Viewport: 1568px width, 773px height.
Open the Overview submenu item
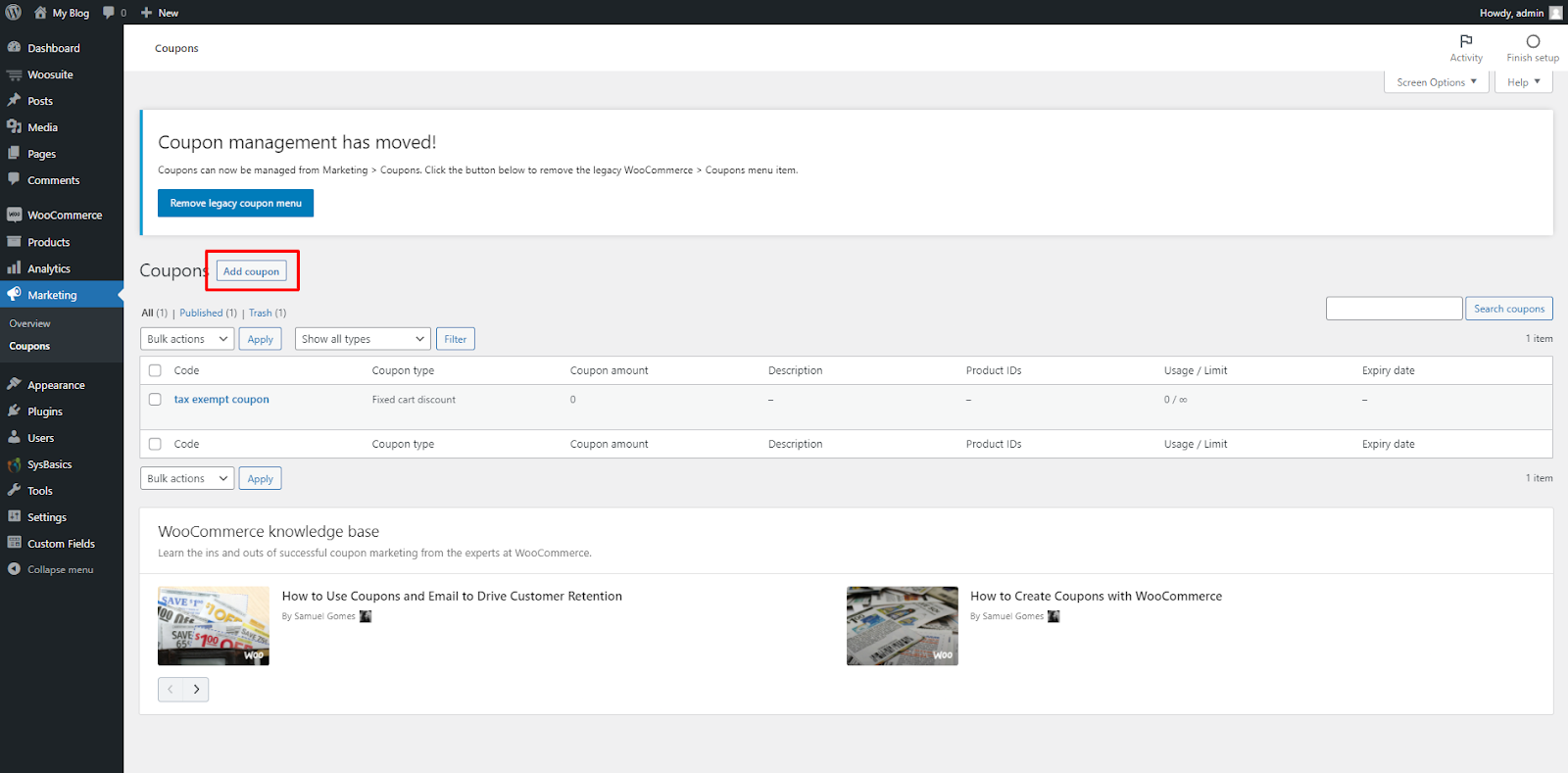click(29, 323)
